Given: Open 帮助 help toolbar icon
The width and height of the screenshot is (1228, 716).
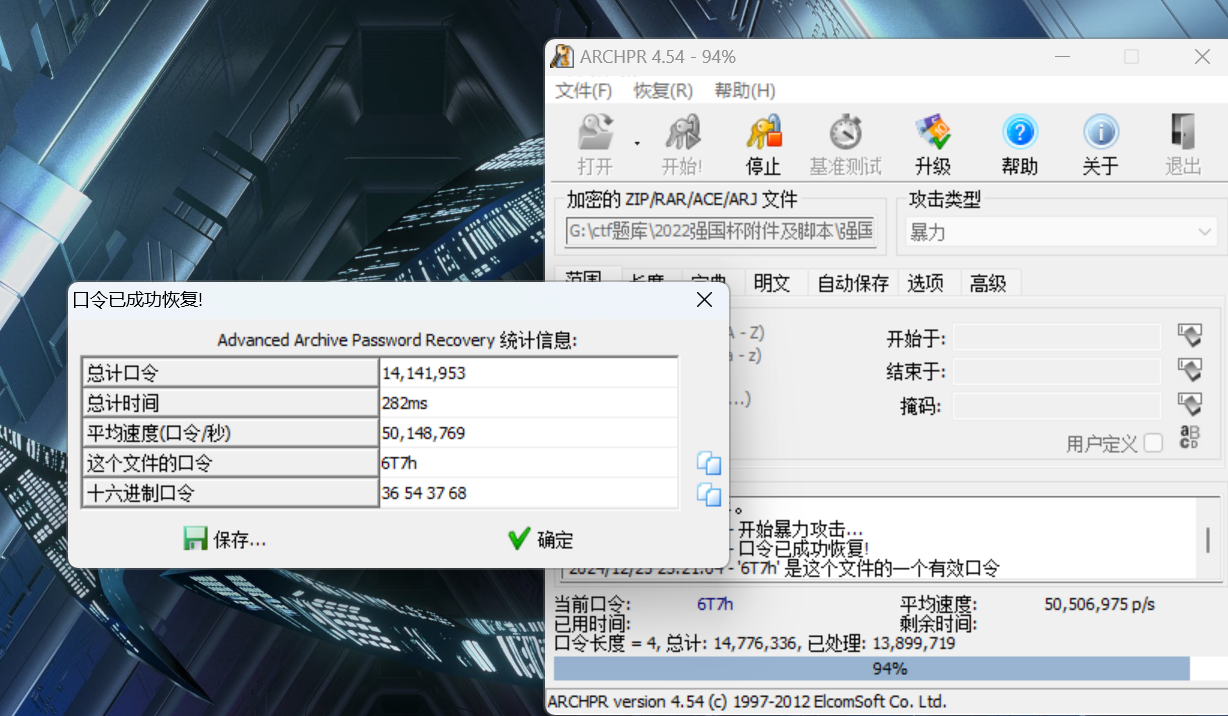Looking at the screenshot, I should (x=1019, y=132).
